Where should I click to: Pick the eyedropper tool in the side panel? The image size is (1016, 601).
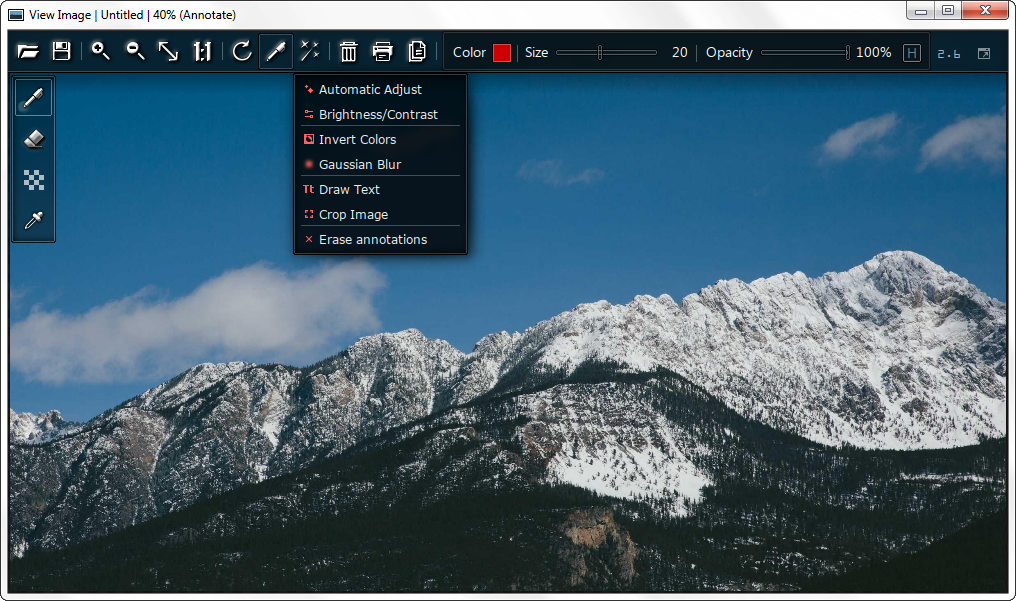[34, 221]
